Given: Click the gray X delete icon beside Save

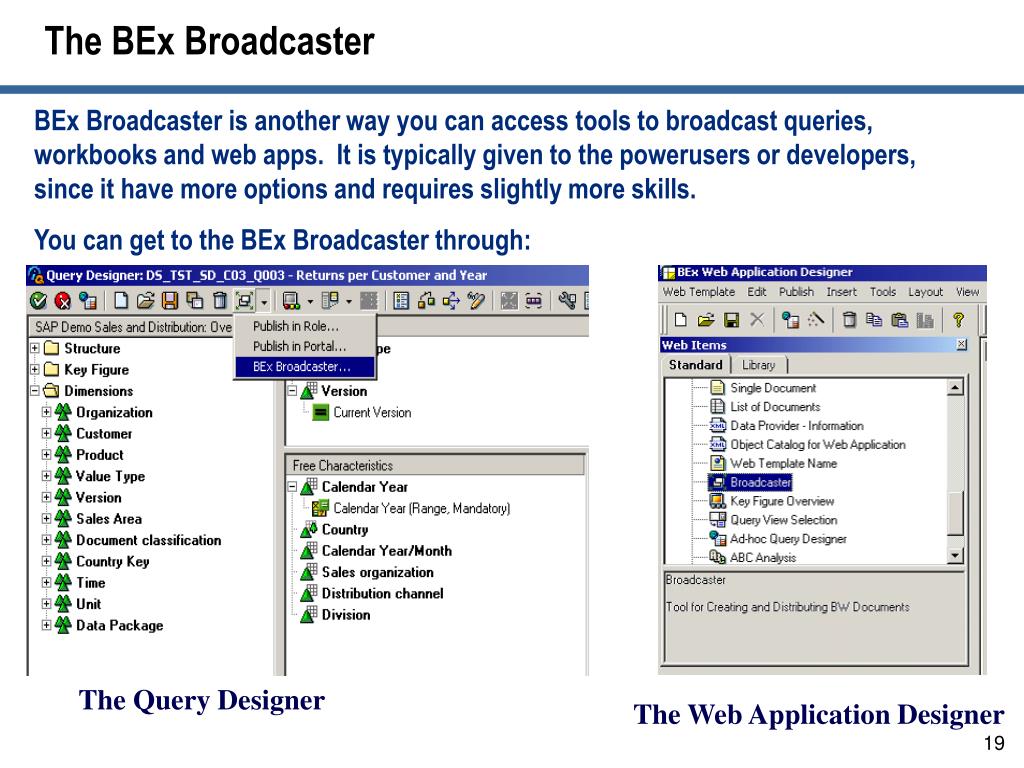Looking at the screenshot, I should tap(757, 319).
